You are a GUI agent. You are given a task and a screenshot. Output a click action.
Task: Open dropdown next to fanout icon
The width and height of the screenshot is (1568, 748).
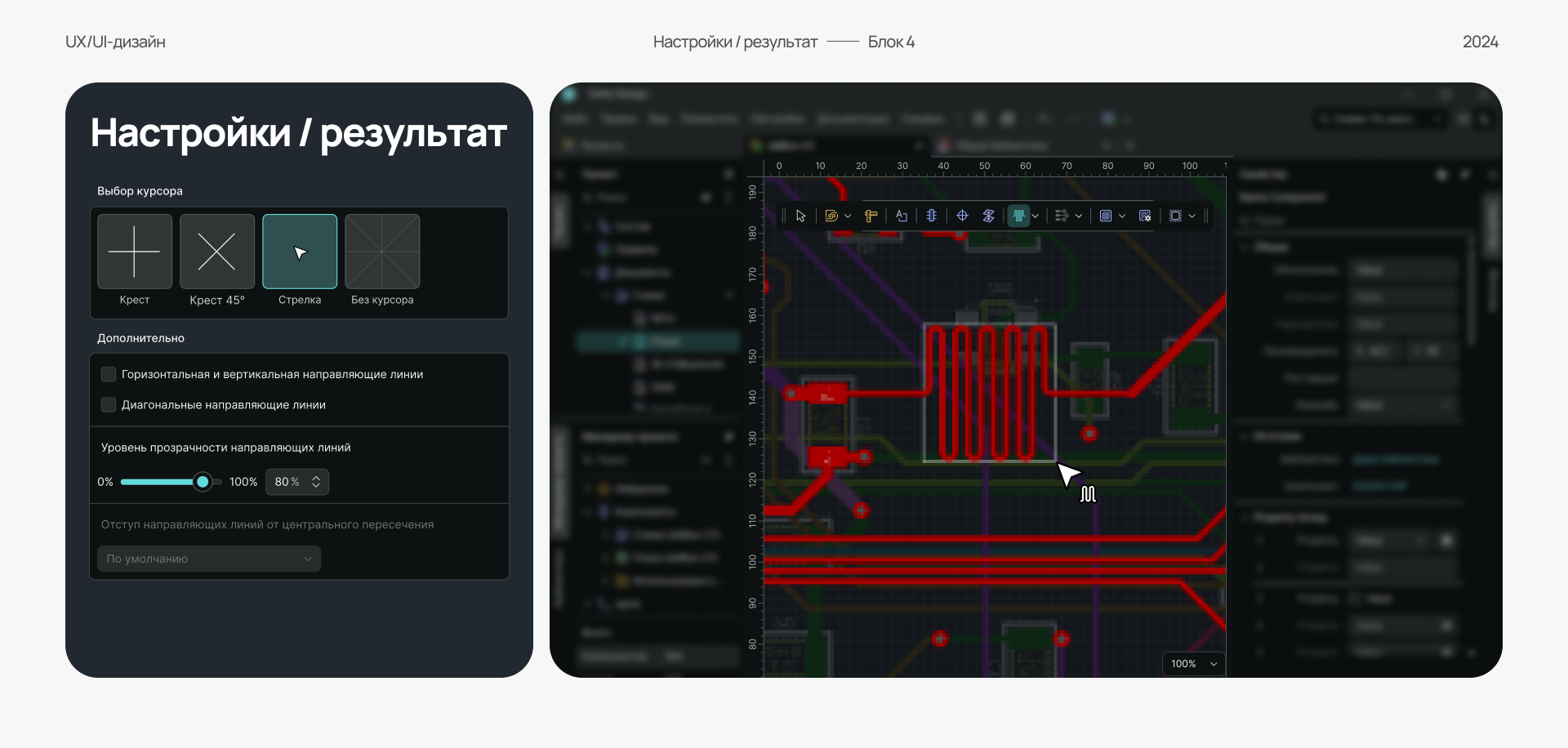pos(1079,216)
